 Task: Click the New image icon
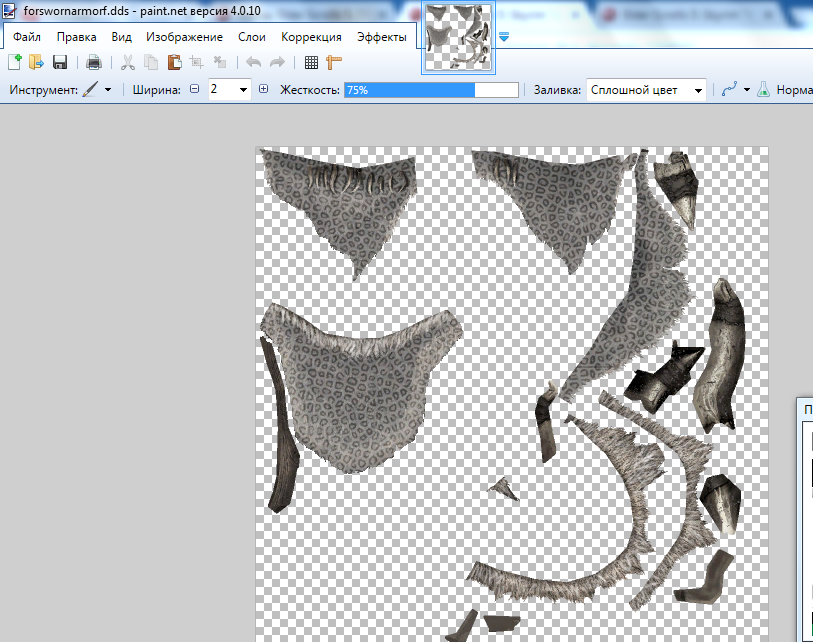click(14, 62)
